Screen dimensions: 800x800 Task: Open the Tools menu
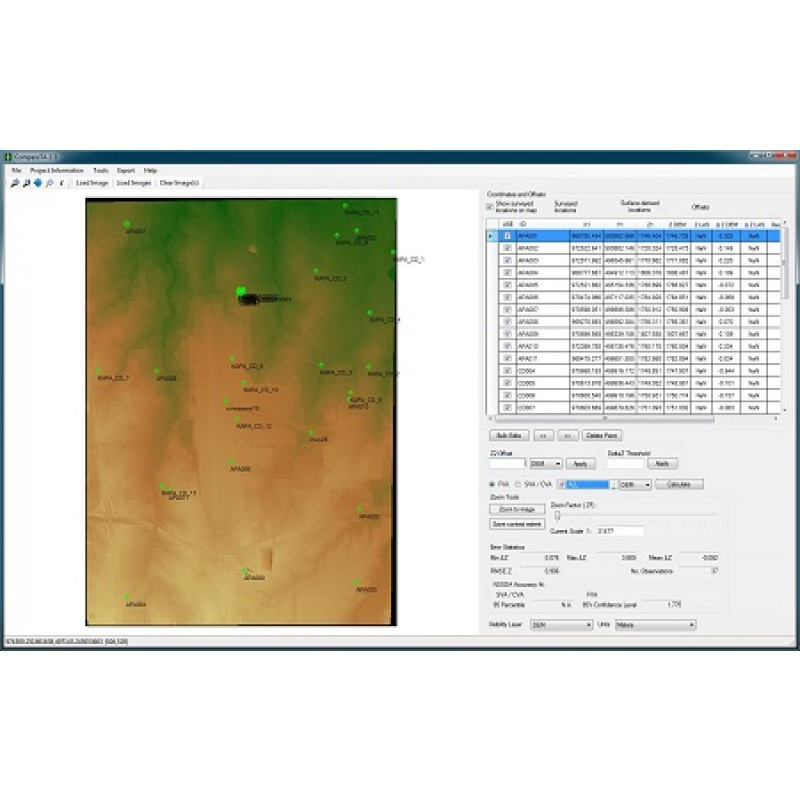coord(101,170)
